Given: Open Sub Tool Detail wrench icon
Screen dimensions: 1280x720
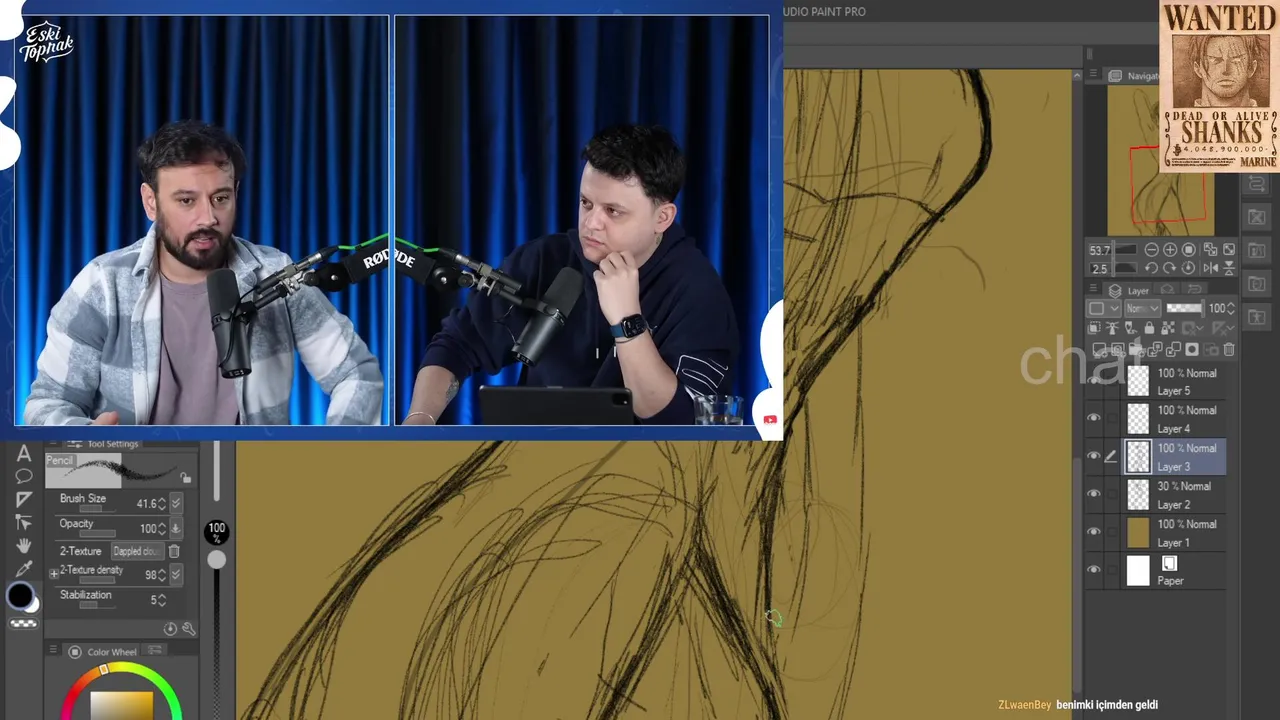Looking at the screenshot, I should pos(189,629).
